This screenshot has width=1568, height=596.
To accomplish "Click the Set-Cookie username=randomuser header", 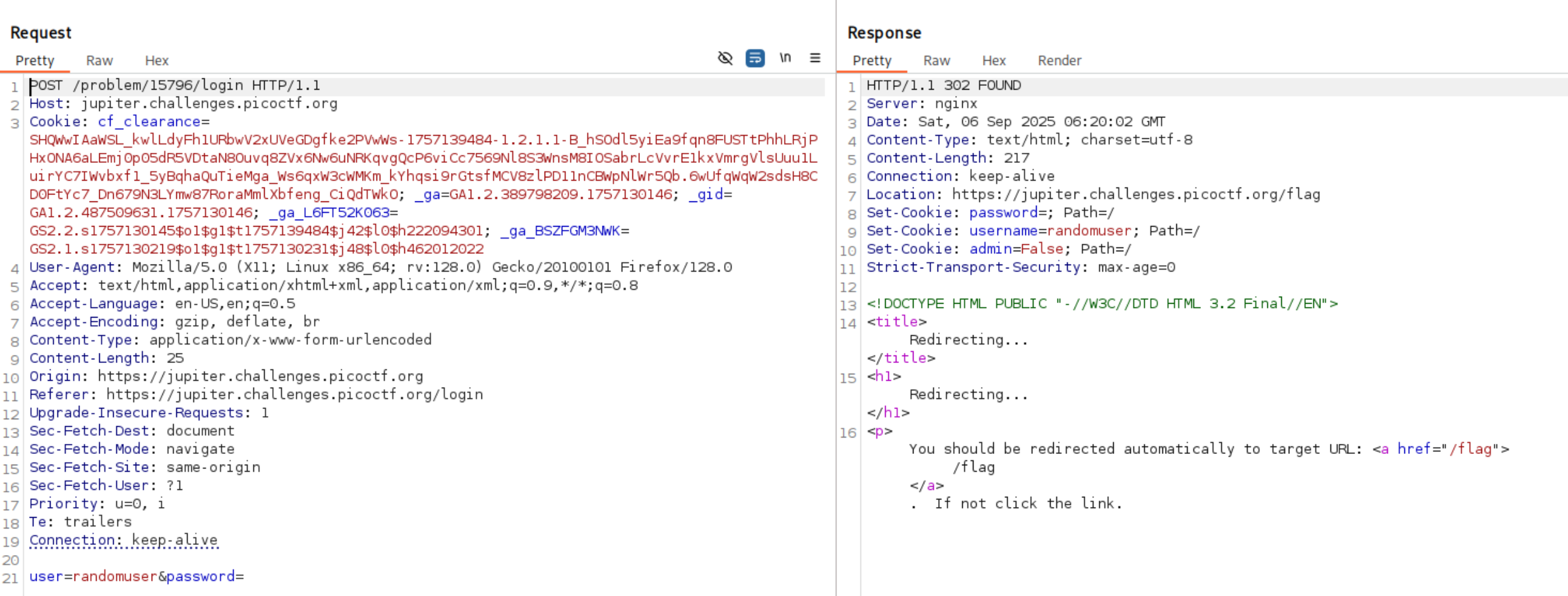I will 1033,231.
